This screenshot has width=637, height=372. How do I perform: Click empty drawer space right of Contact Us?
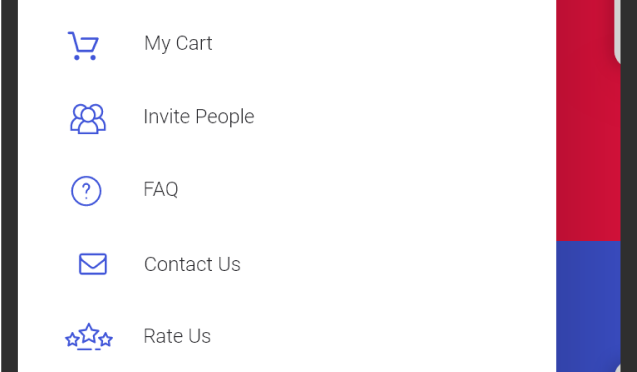click(398, 264)
